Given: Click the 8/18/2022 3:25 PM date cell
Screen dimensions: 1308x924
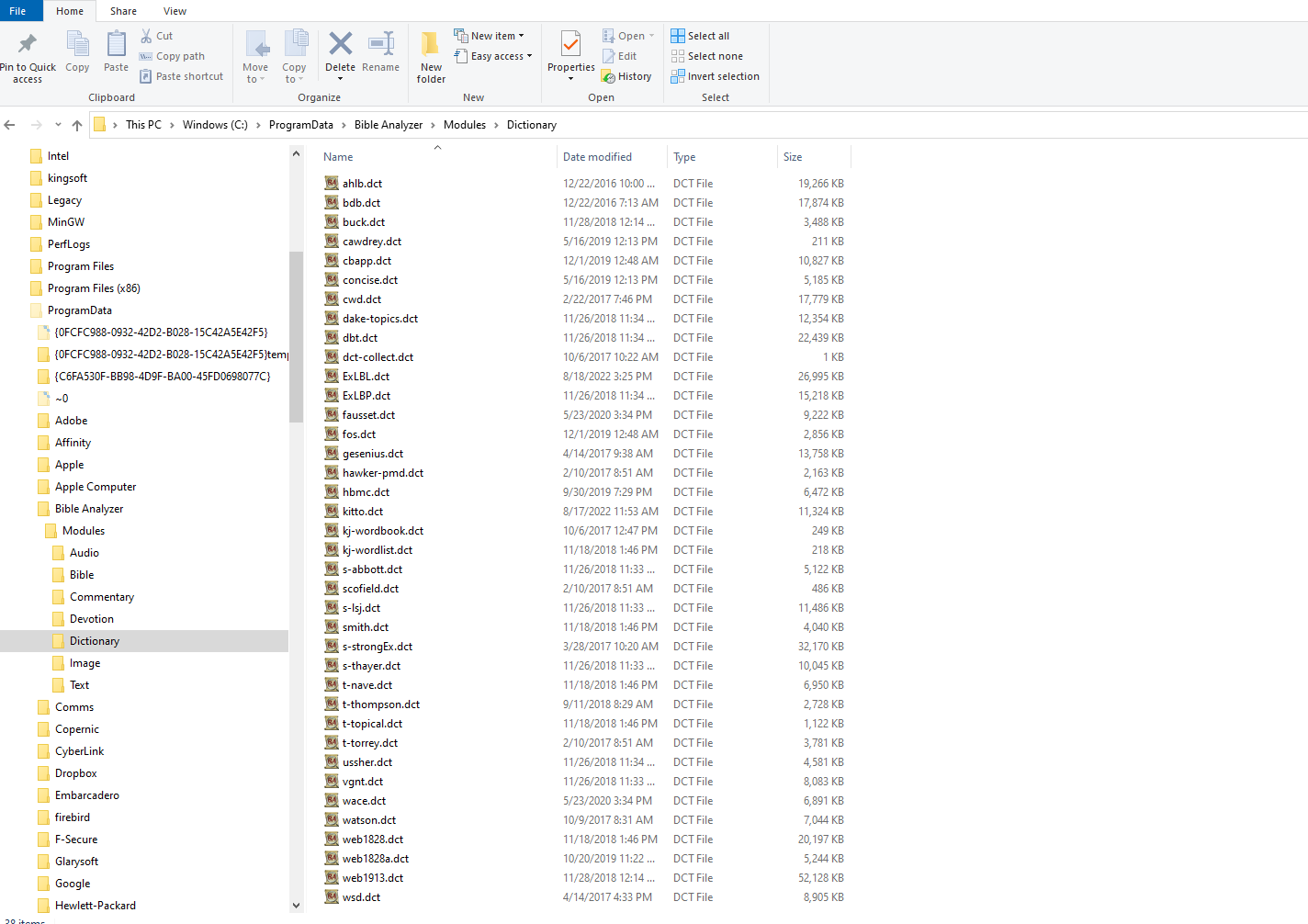Looking at the screenshot, I should (607, 377).
